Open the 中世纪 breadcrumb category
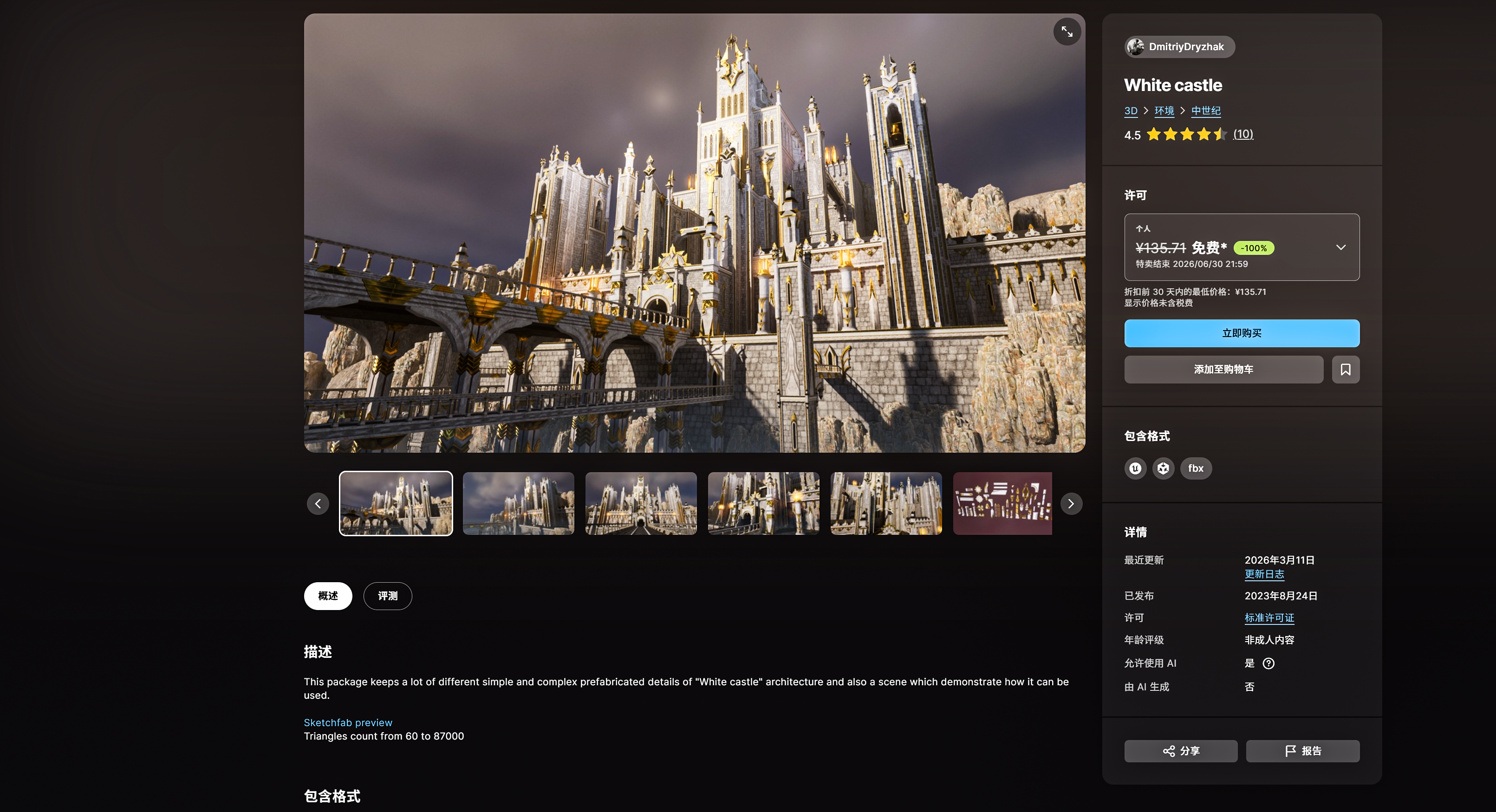The width and height of the screenshot is (1496, 812). click(x=1206, y=110)
